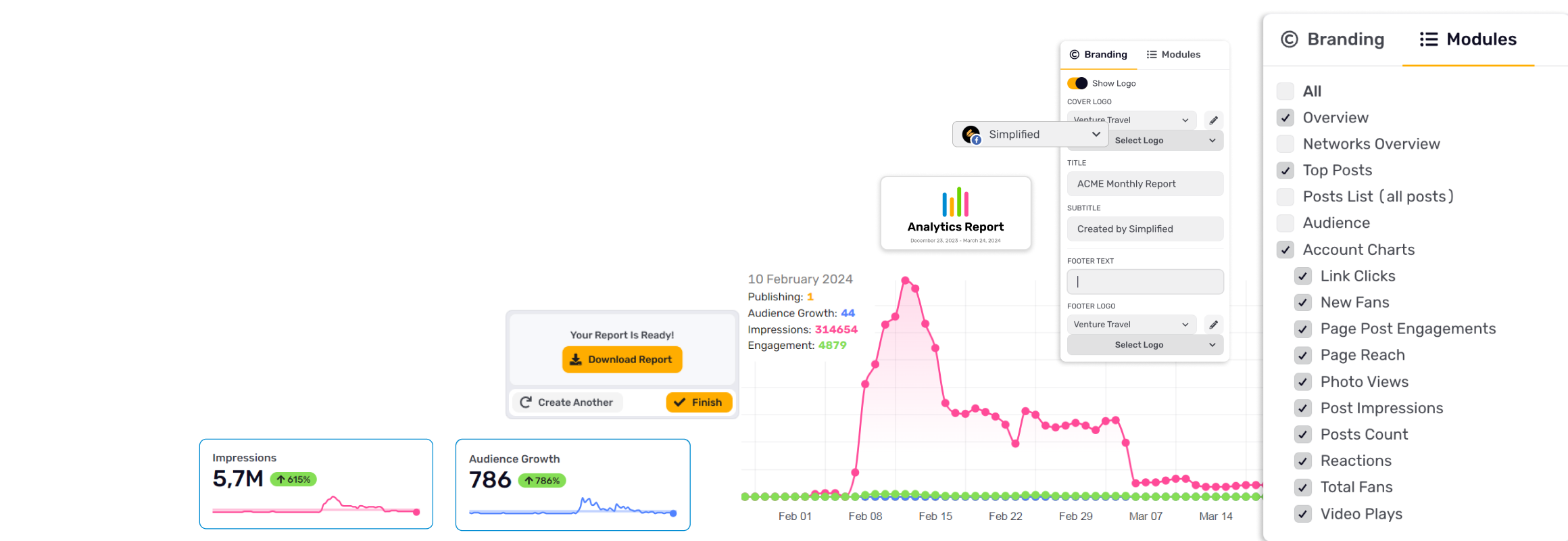Image resolution: width=1568 pixels, height=541 pixels.
Task: Open the Simplified account dropdown
Action: [1031, 135]
